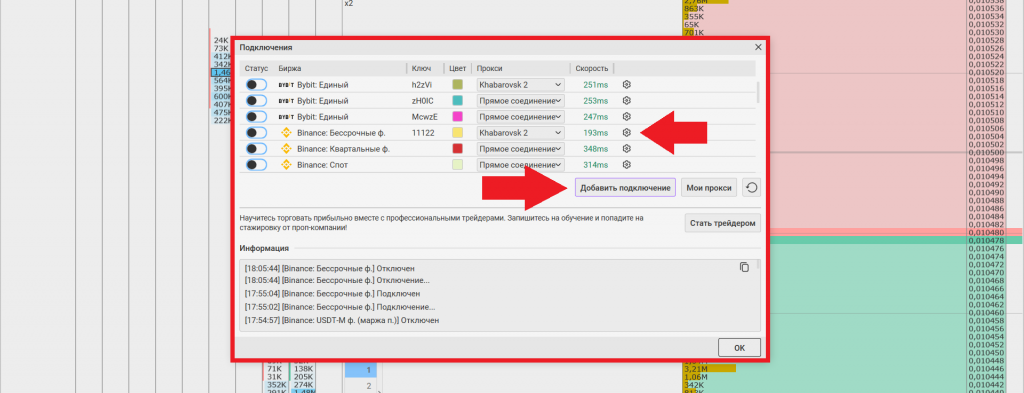Change pale green swatch of Binance Спот
The image size is (1024, 393).
tap(458, 165)
